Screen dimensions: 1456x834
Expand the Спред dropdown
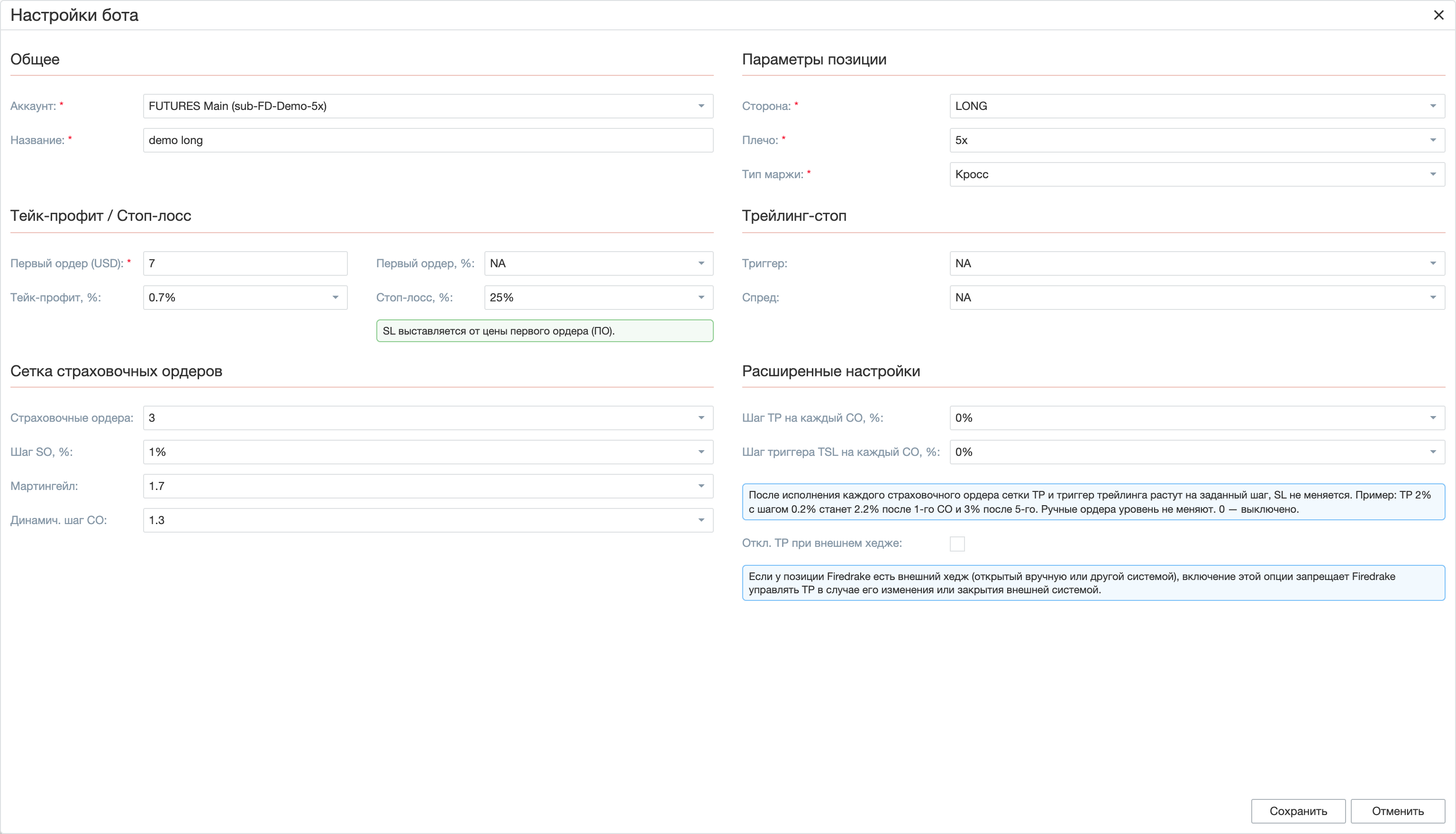tap(1197, 297)
